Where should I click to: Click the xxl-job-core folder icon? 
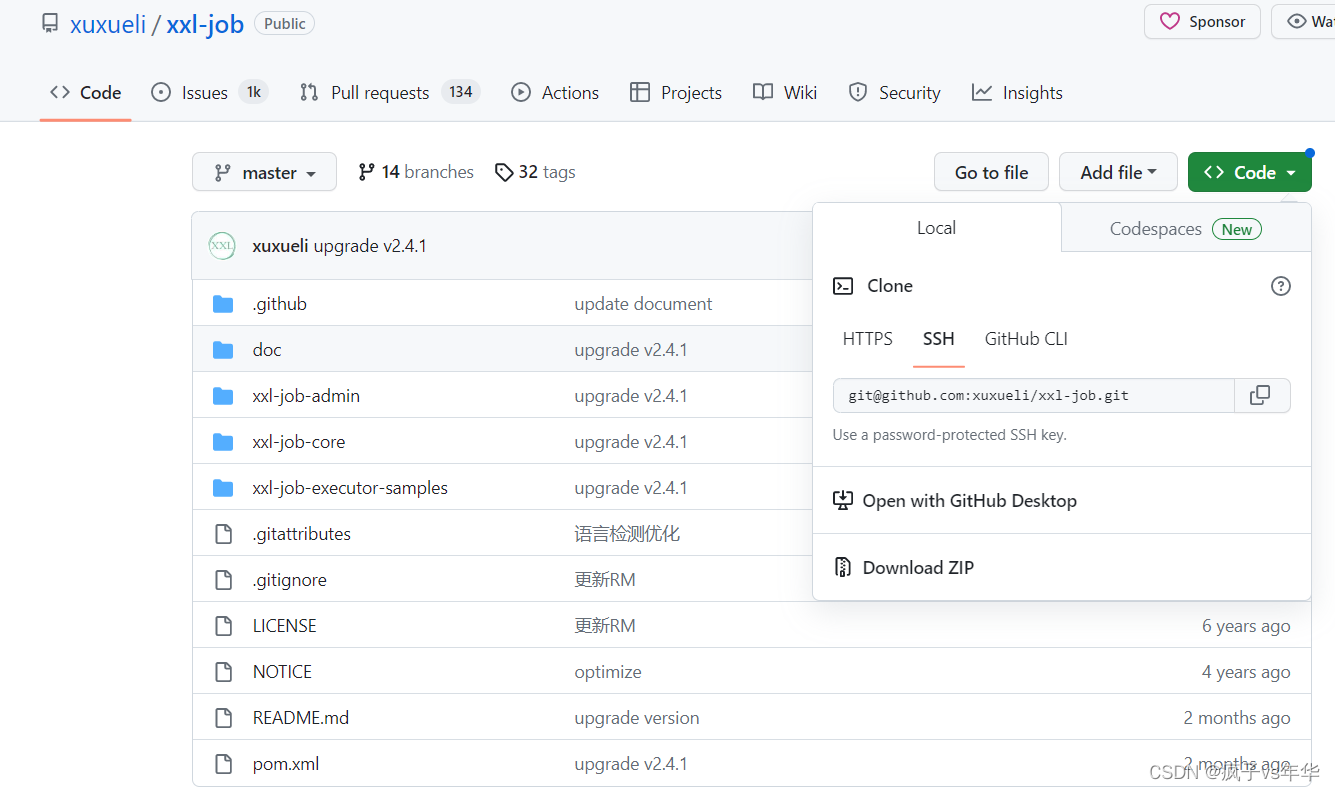223,442
